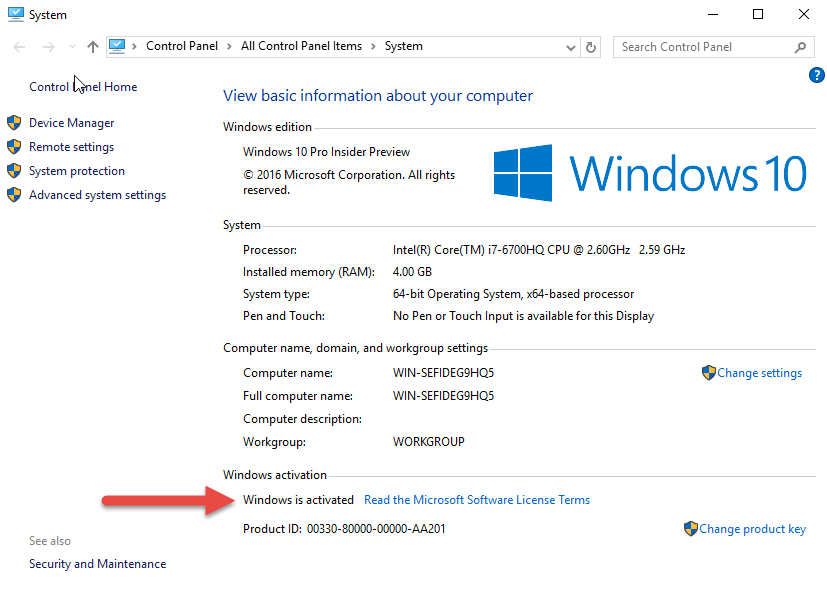Go up one level with the up arrow
This screenshot has width=827, height=590.
point(93,47)
